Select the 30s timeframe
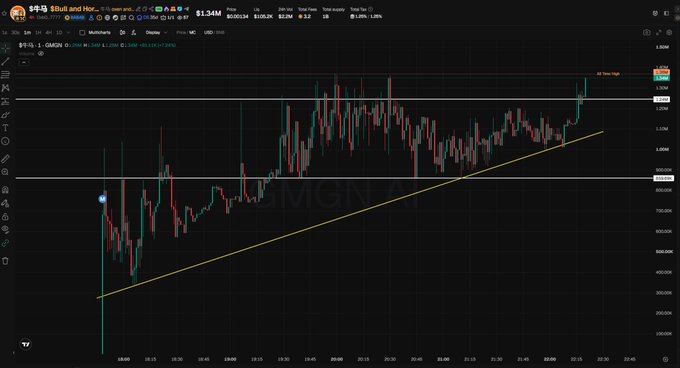The height and width of the screenshot is (368, 680). (x=15, y=33)
